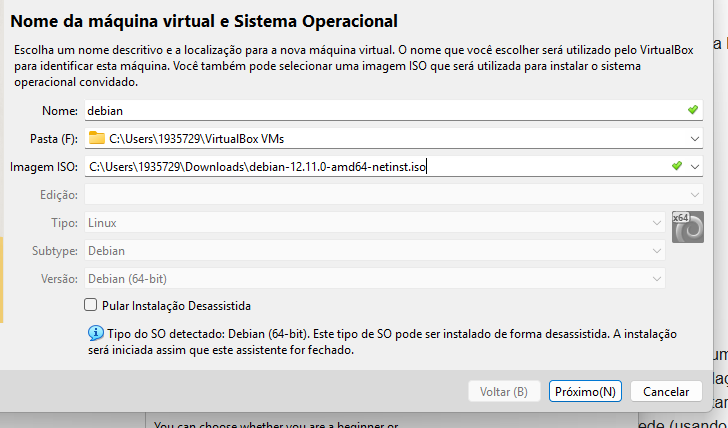Open the Tipo dropdown showing Linux

pyautogui.click(x=375, y=223)
